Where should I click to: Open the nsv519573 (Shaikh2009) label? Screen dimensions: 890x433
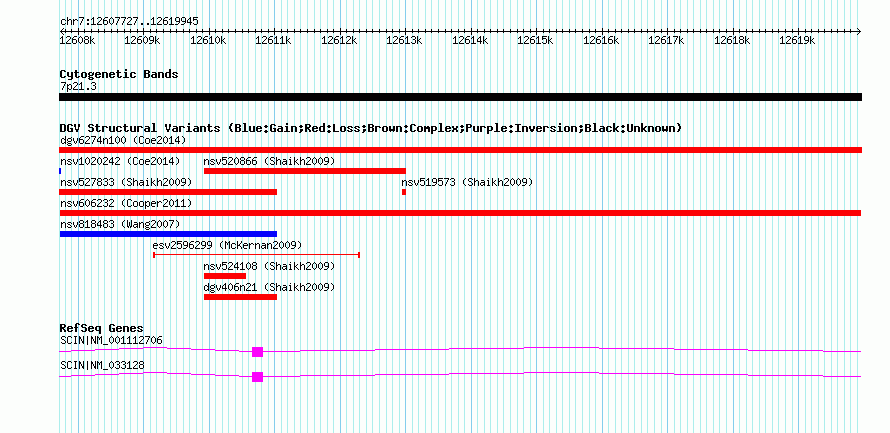[467, 182]
